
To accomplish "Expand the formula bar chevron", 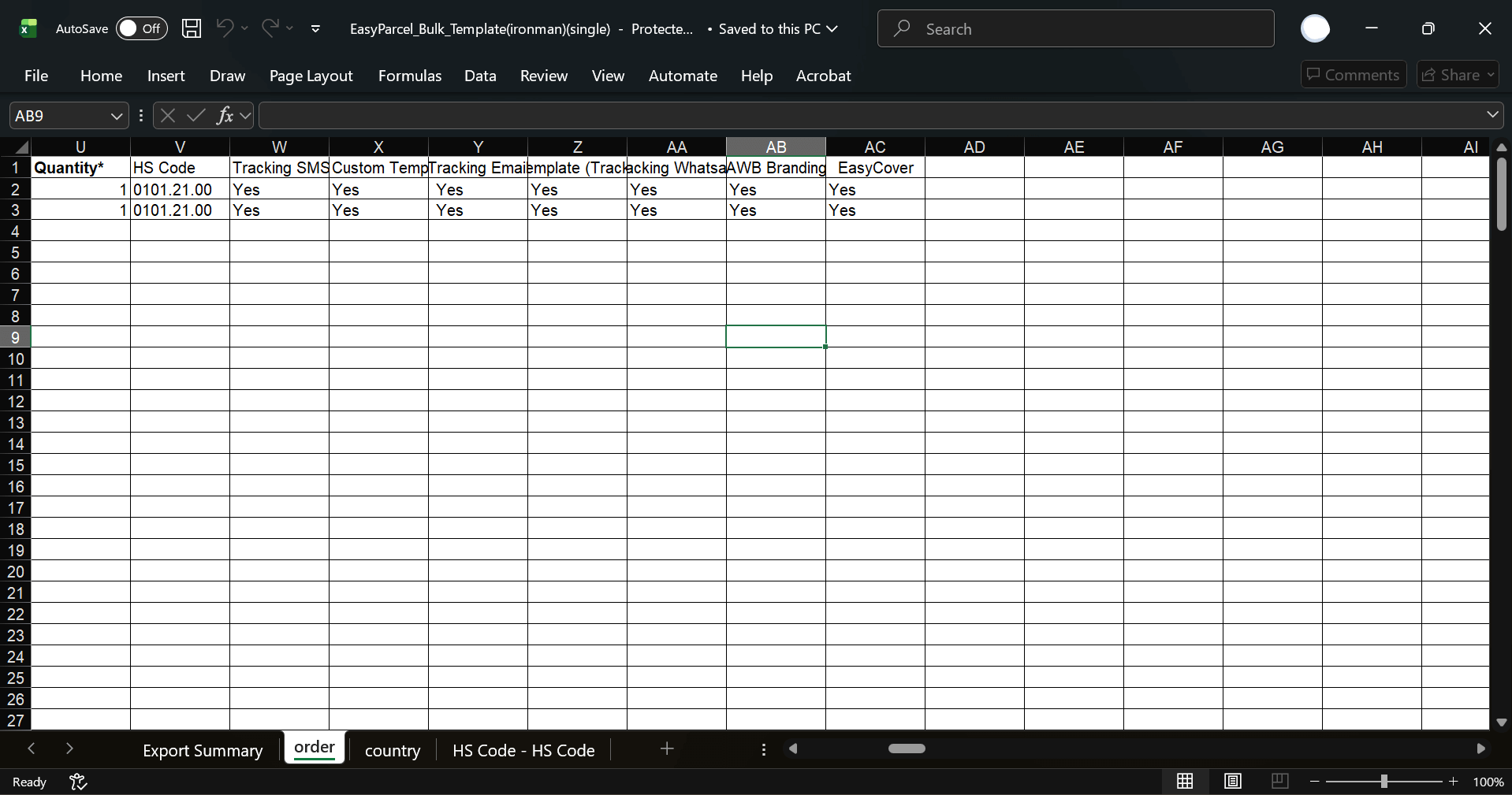I will [1492, 115].
